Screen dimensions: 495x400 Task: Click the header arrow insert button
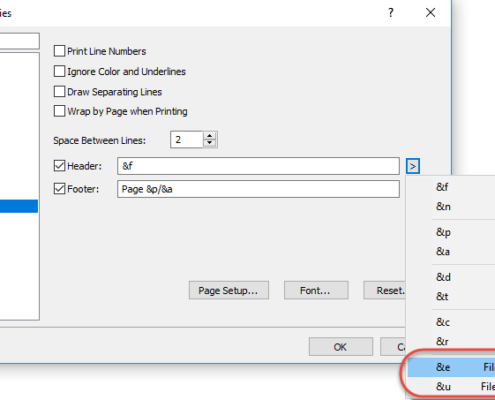pyautogui.click(x=413, y=166)
